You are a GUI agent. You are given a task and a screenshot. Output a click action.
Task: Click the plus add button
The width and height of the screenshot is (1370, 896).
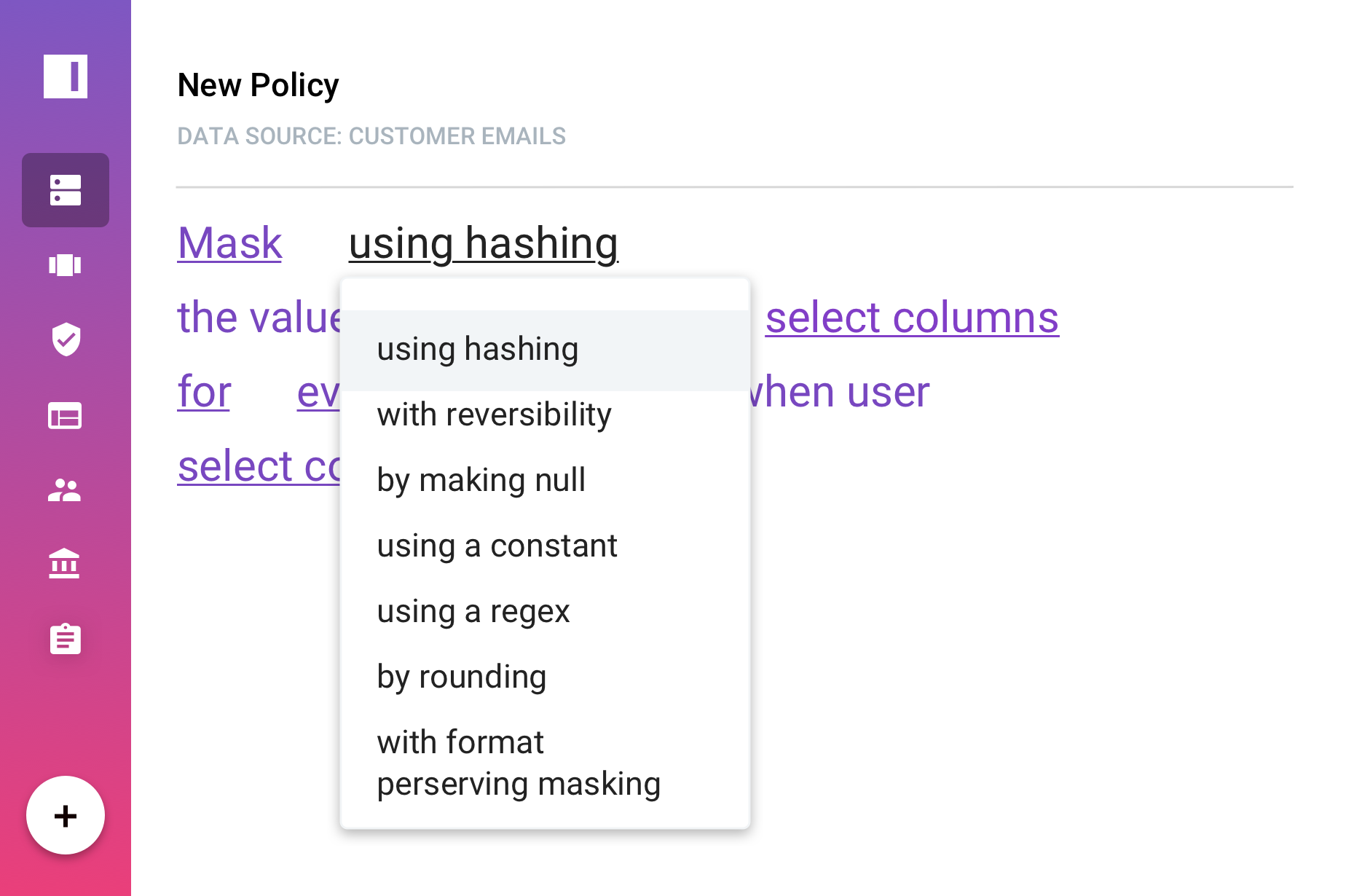66,815
